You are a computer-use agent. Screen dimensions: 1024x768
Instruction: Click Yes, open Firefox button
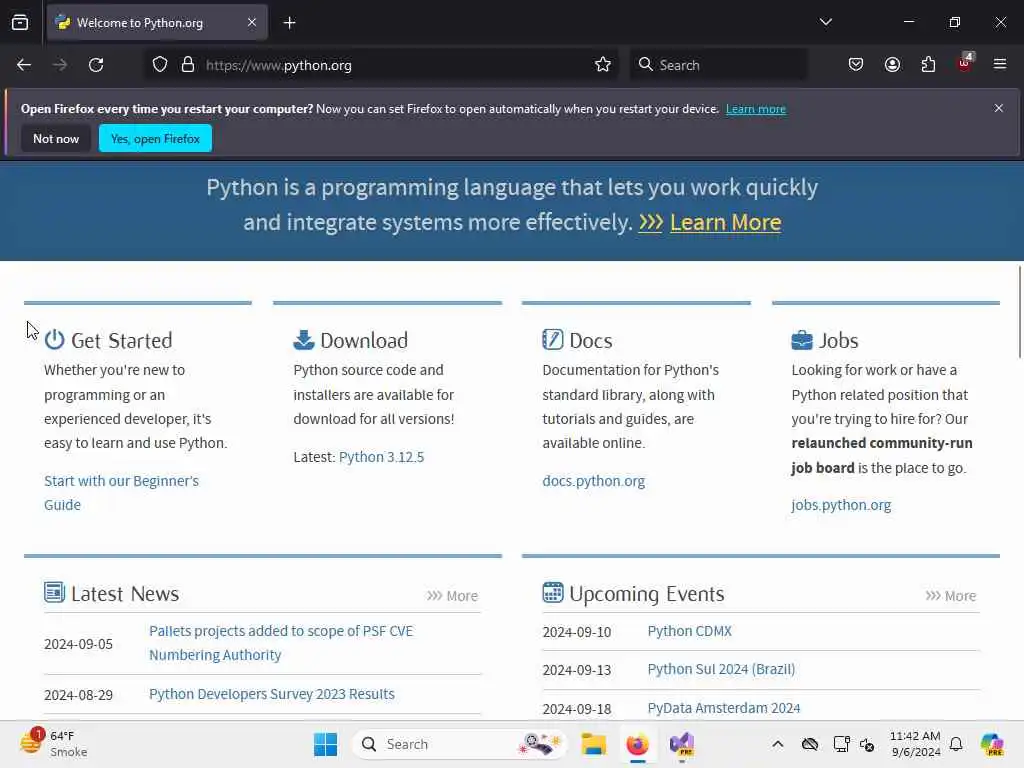coord(155,138)
